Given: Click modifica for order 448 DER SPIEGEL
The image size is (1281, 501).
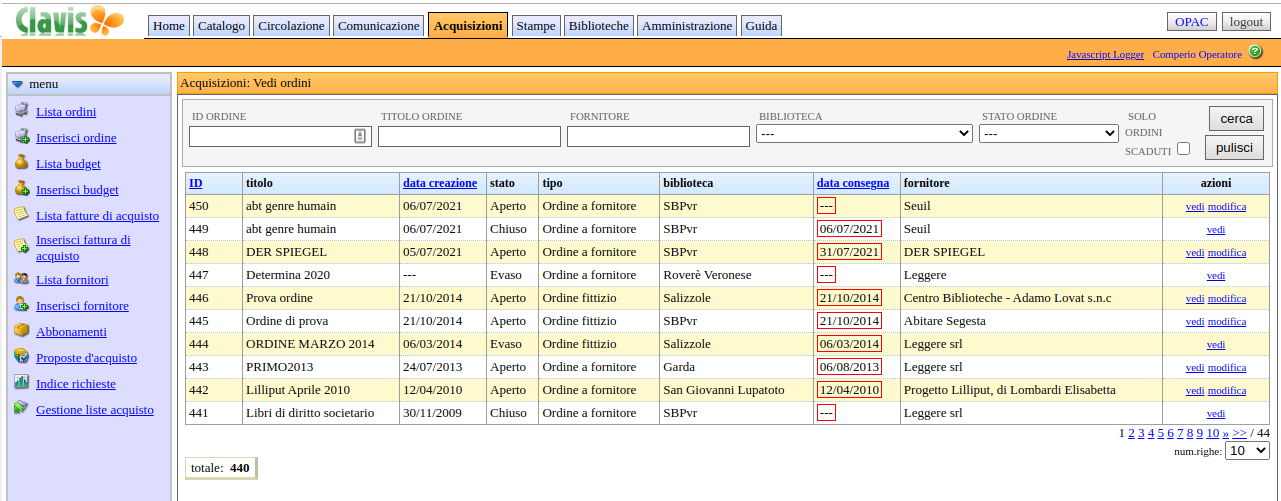Looking at the screenshot, I should click(1227, 253).
